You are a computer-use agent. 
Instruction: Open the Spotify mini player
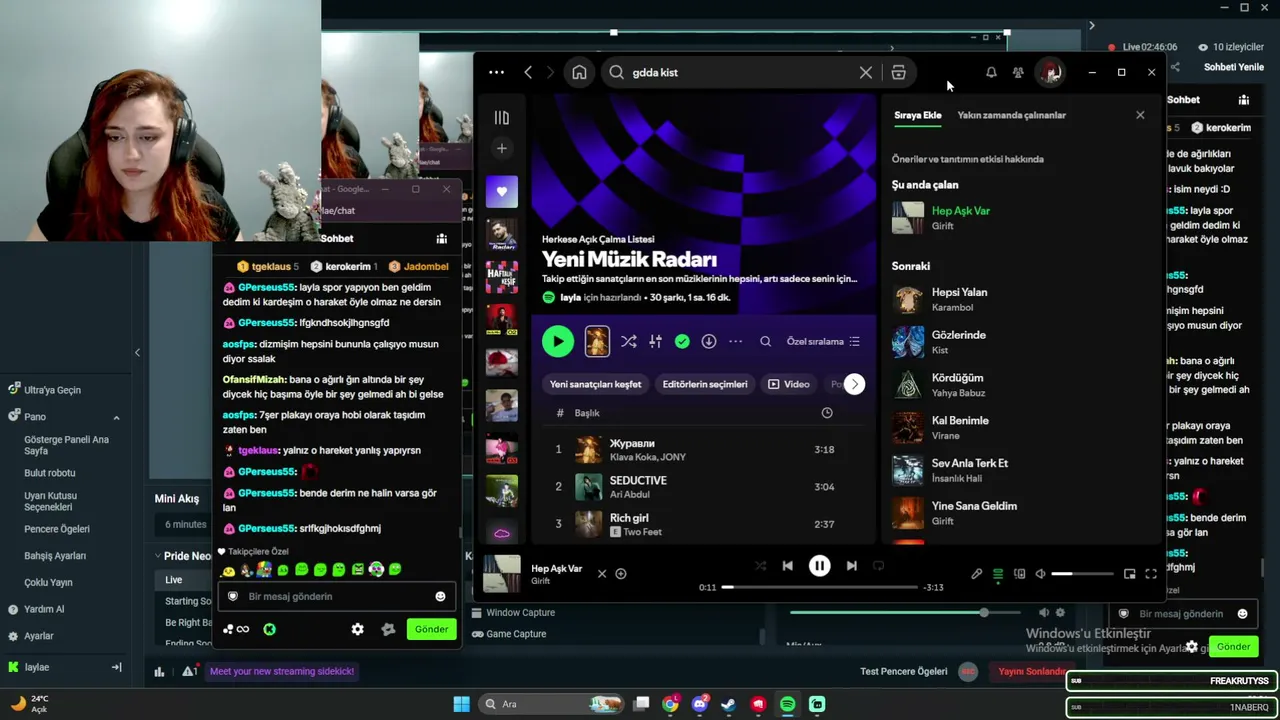click(x=1129, y=574)
